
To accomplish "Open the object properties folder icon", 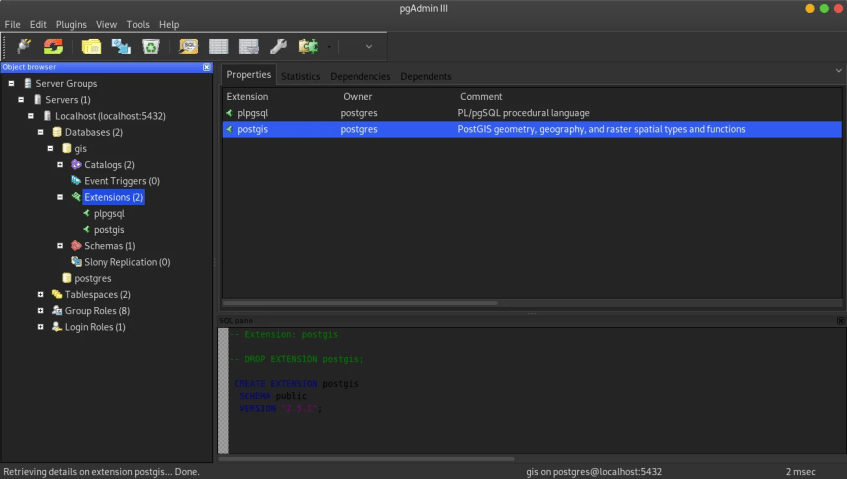I will [91, 46].
